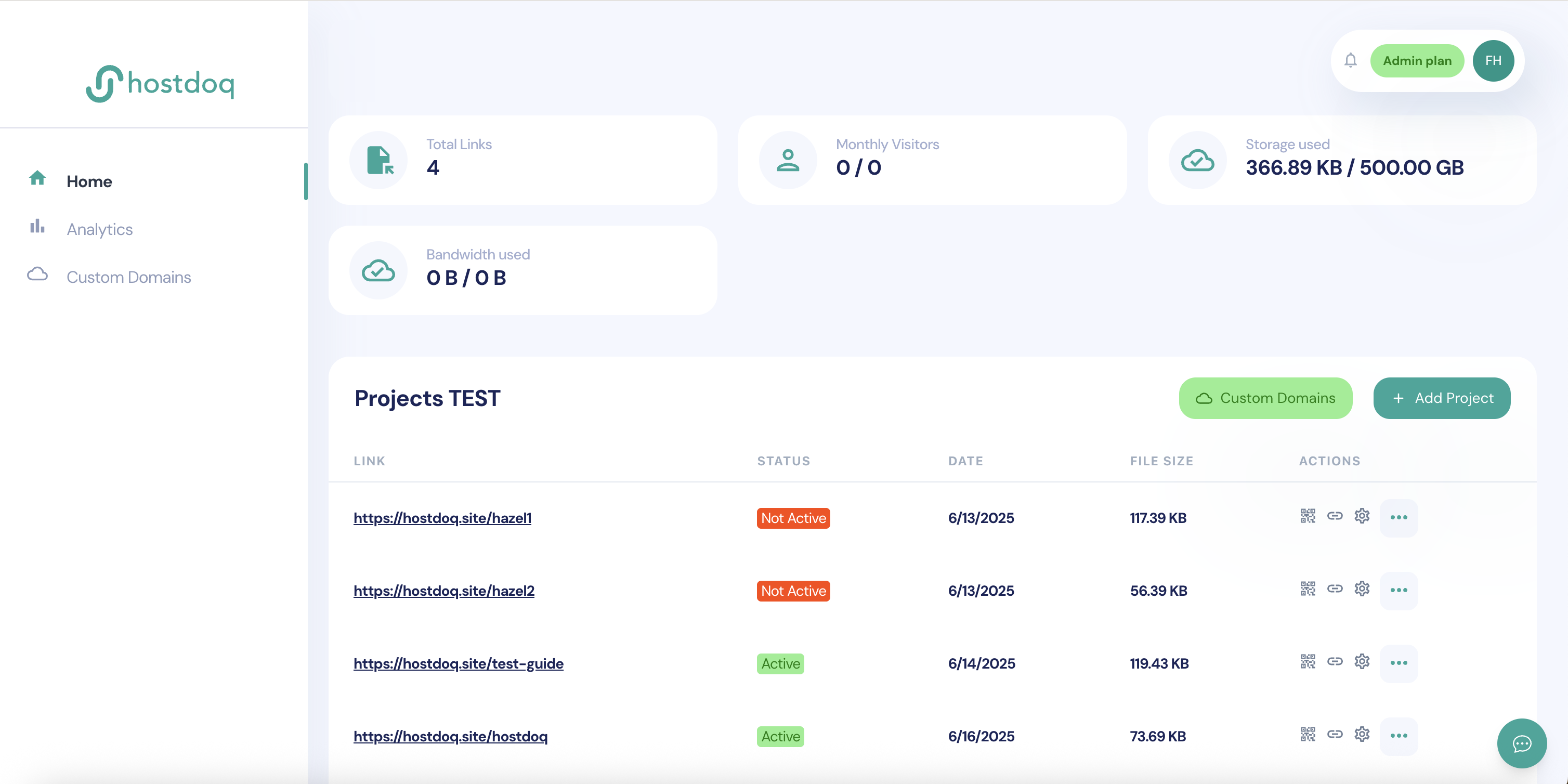
Task: Go to Analytics in sidebar
Action: coord(99,229)
